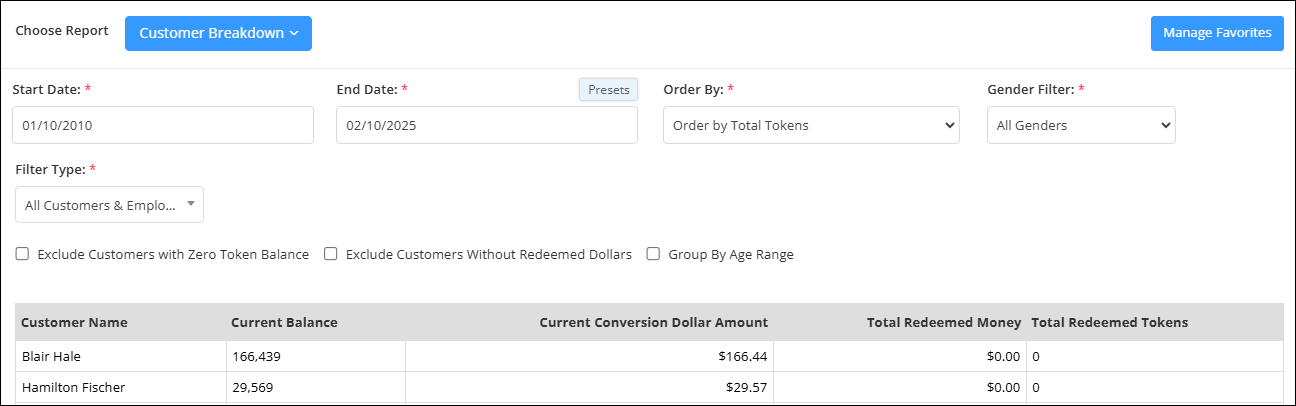This screenshot has height=406, width=1296.
Task: Click the Filter Type dropdown arrow icon
Action: [190, 203]
